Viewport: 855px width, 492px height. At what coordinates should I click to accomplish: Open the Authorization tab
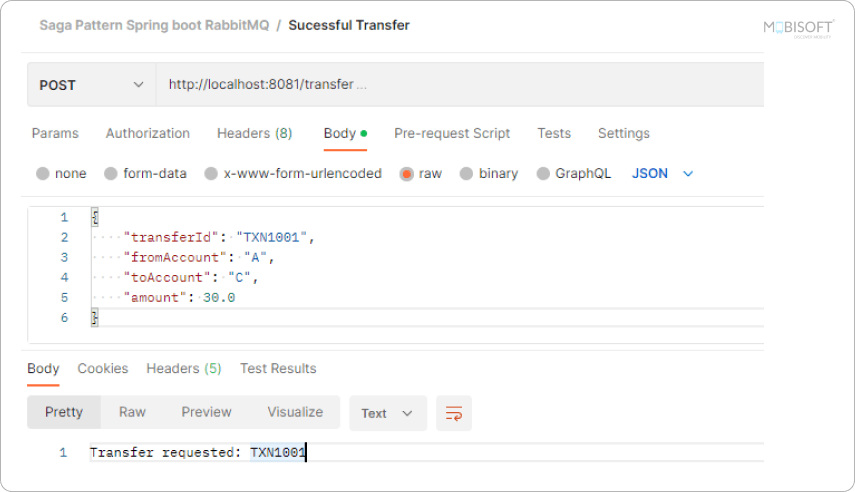point(148,134)
